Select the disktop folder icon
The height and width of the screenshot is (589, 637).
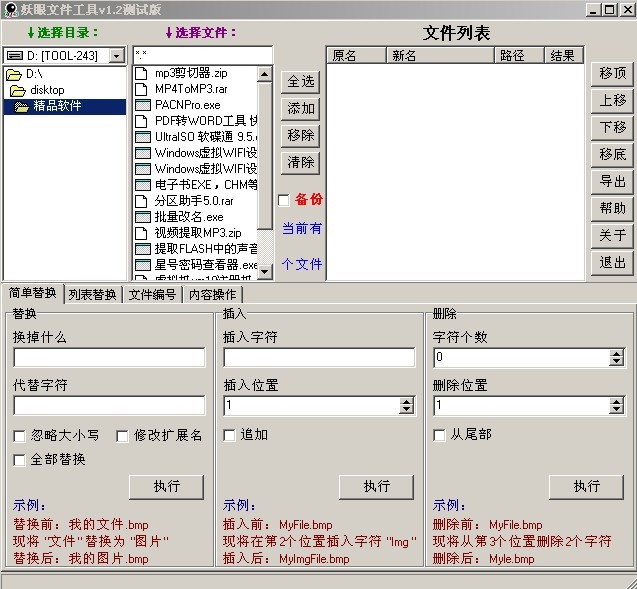point(18,91)
